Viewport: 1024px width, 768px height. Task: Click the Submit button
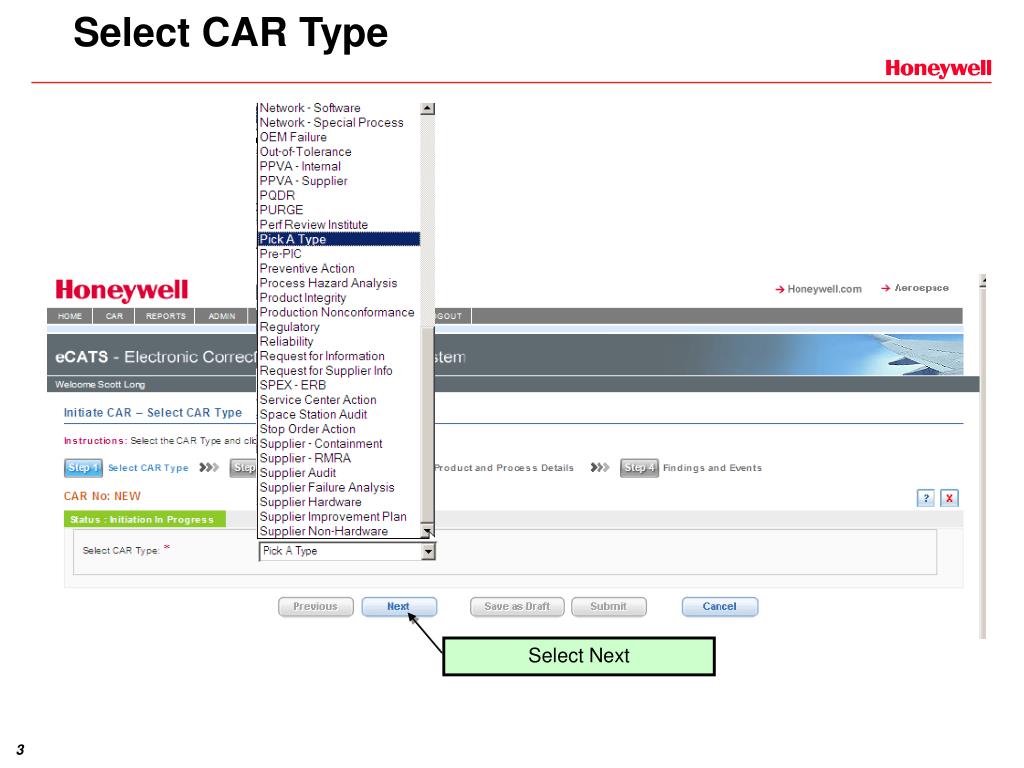click(x=609, y=607)
